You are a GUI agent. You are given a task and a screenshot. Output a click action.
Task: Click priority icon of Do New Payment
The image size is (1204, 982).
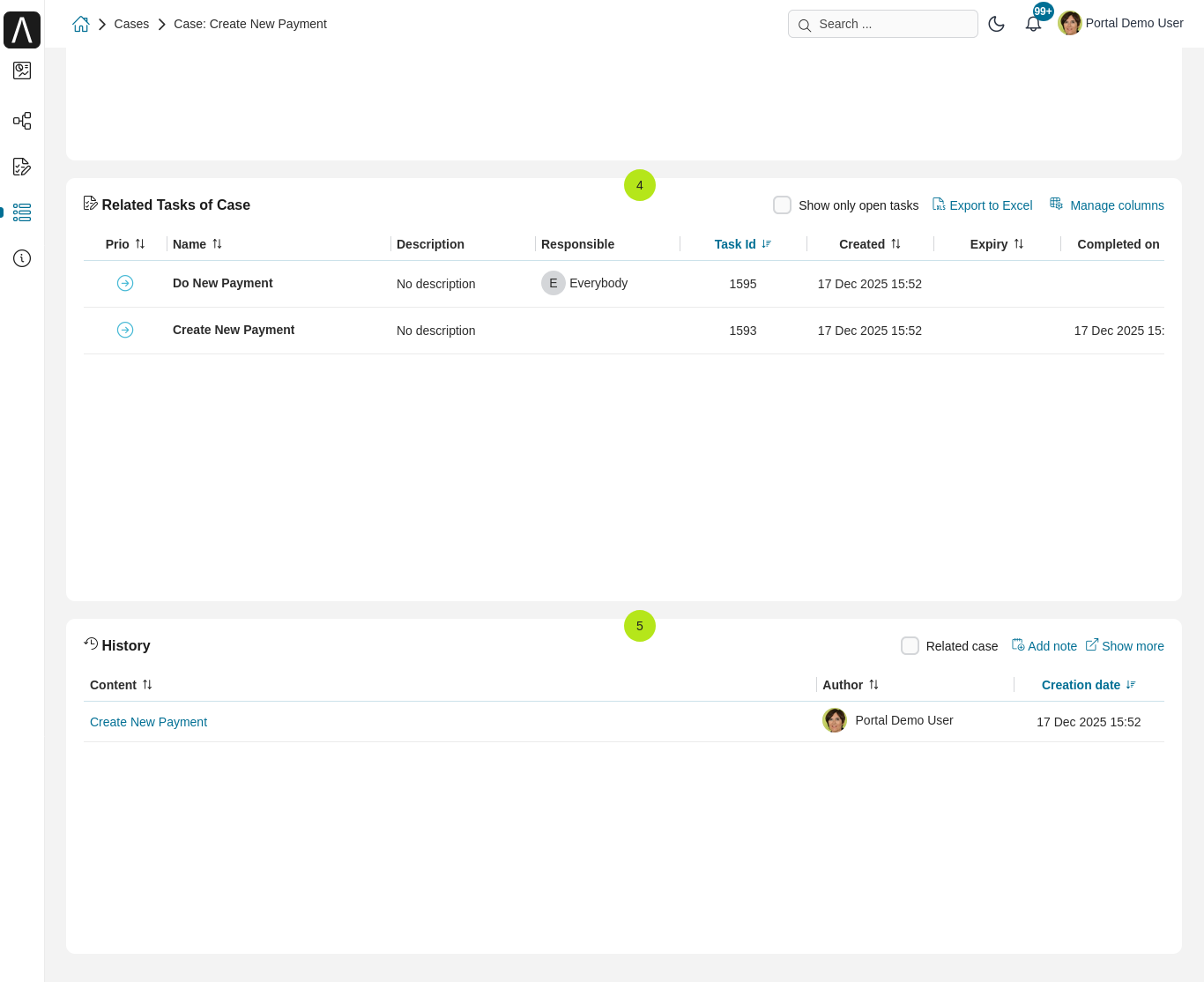click(125, 283)
